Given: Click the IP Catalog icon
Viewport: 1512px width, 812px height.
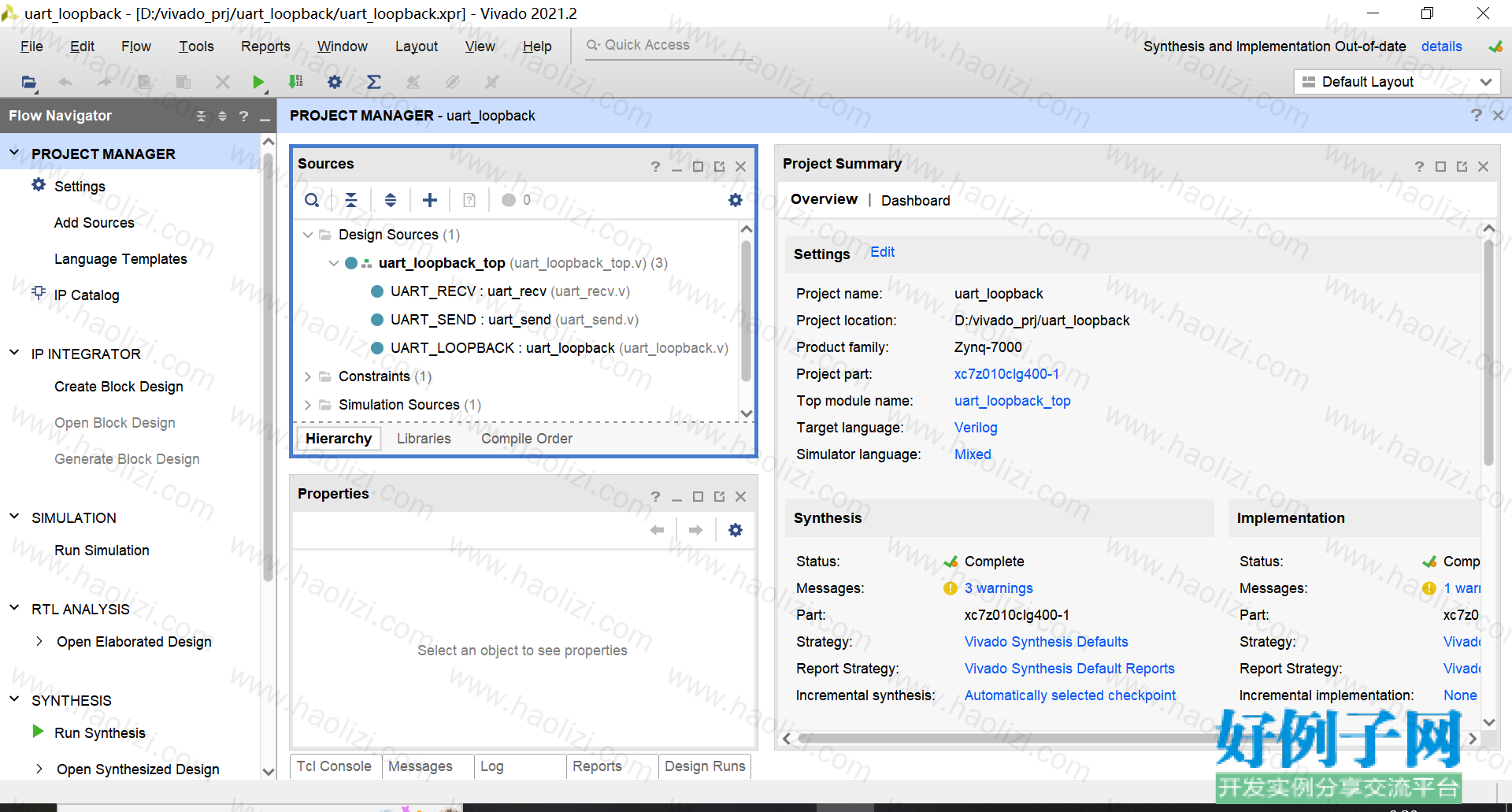Looking at the screenshot, I should click(38, 294).
